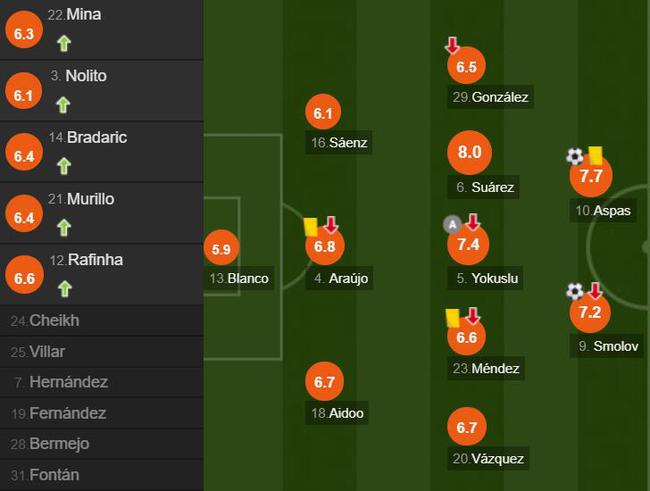Click the red substitution arrow on González
The image size is (650, 491).
pyautogui.click(x=452, y=46)
